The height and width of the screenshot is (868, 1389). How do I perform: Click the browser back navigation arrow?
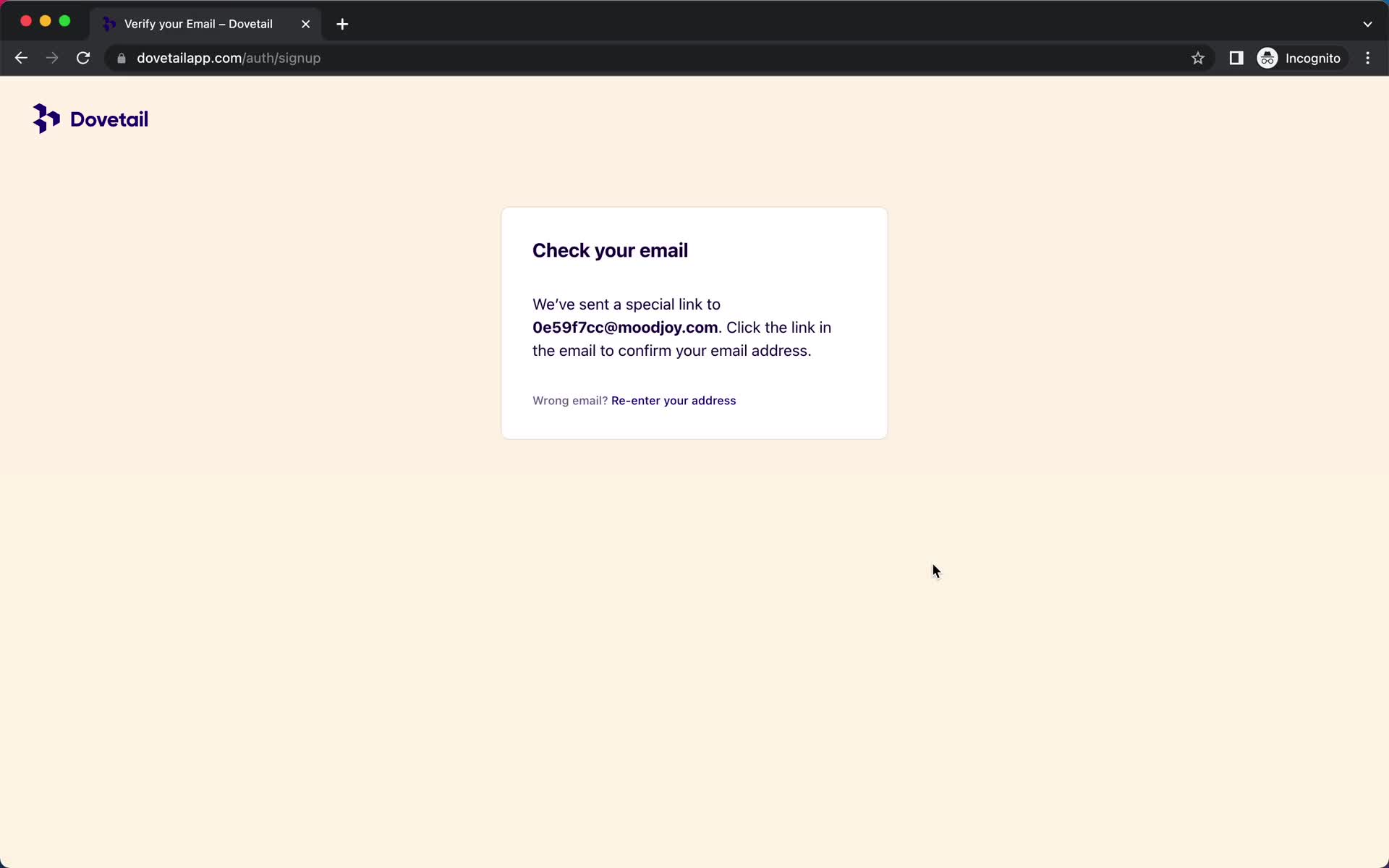pyautogui.click(x=20, y=58)
